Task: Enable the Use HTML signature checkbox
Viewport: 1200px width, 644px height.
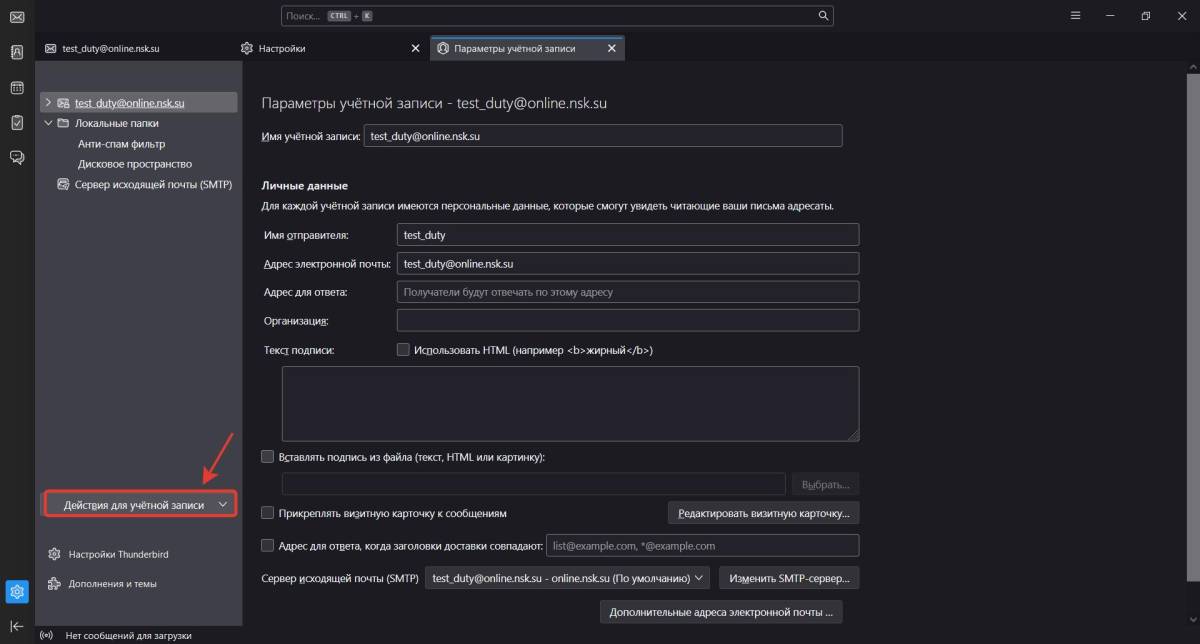Action: 404,350
